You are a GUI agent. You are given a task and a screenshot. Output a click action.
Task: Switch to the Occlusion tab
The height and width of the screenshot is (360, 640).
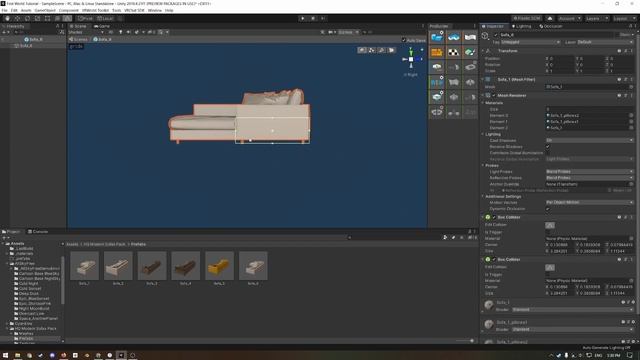(x=551, y=26)
